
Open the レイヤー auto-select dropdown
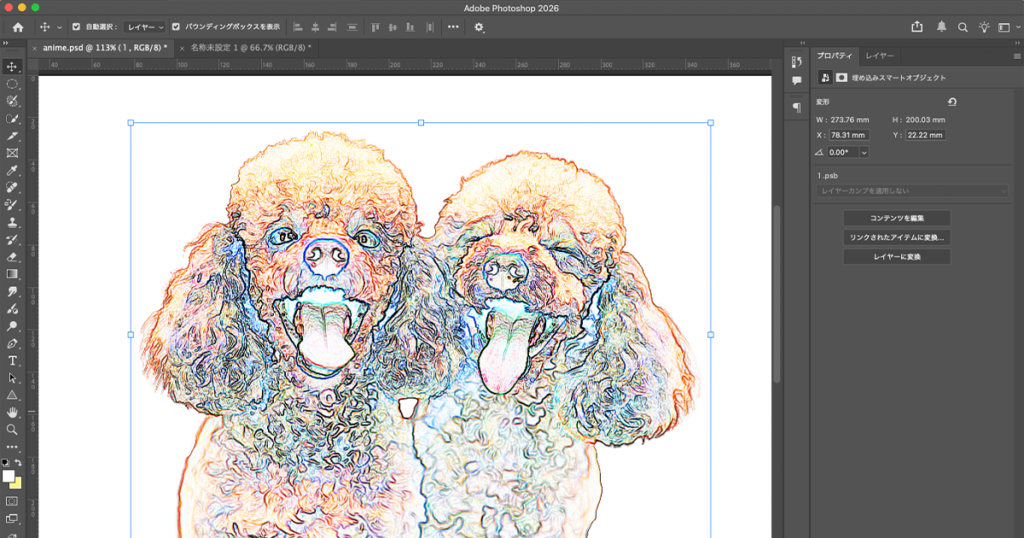click(145, 27)
